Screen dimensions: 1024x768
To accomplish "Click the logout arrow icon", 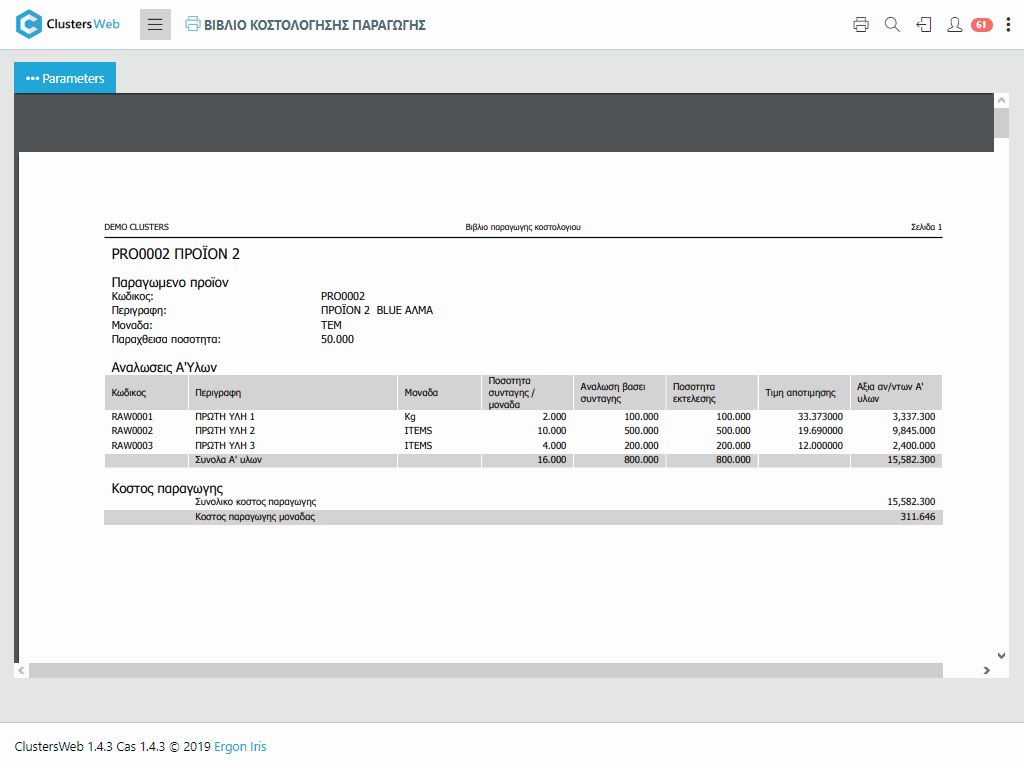I will coord(924,25).
